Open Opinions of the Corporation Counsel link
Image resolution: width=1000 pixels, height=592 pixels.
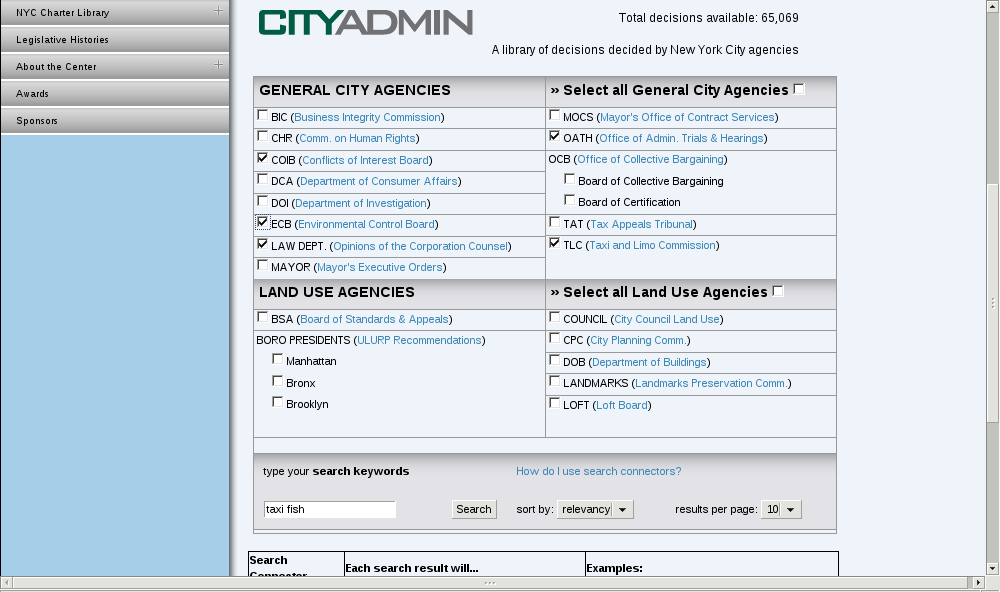(420, 246)
